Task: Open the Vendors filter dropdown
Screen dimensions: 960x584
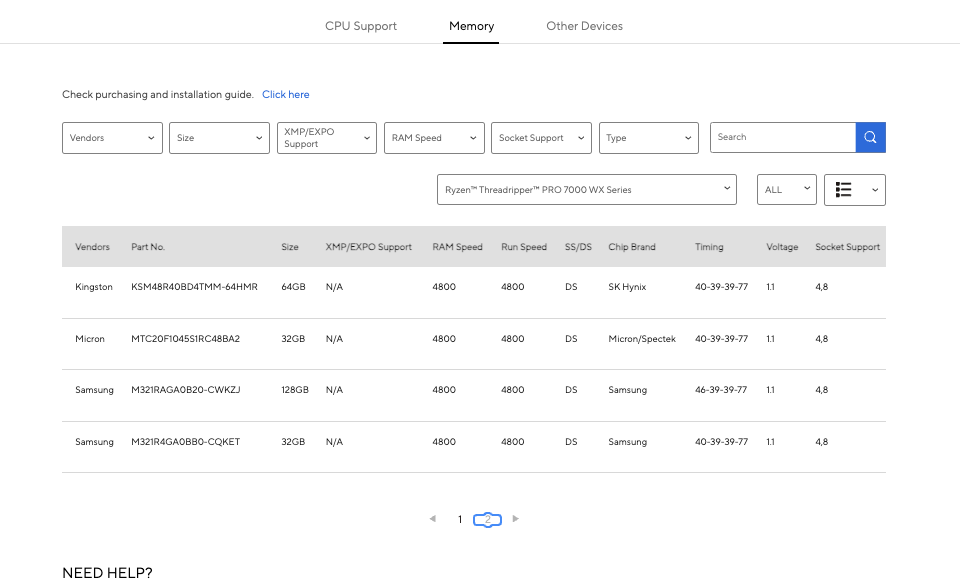Action: tap(112, 138)
